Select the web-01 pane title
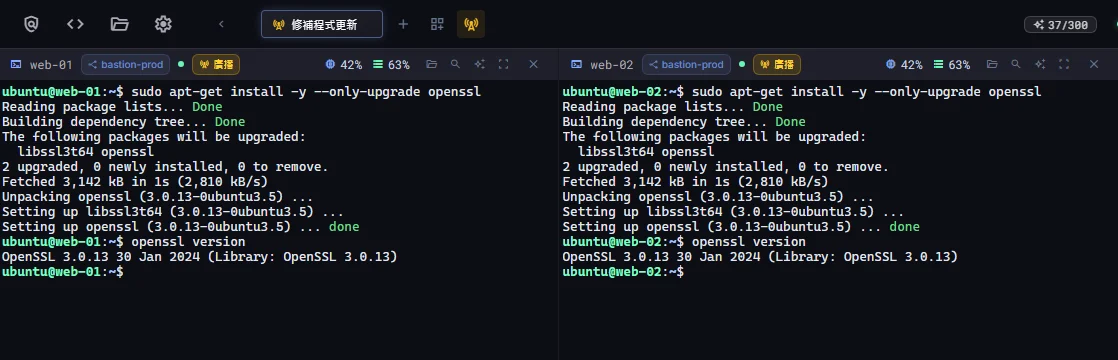 pyautogui.click(x=51, y=65)
